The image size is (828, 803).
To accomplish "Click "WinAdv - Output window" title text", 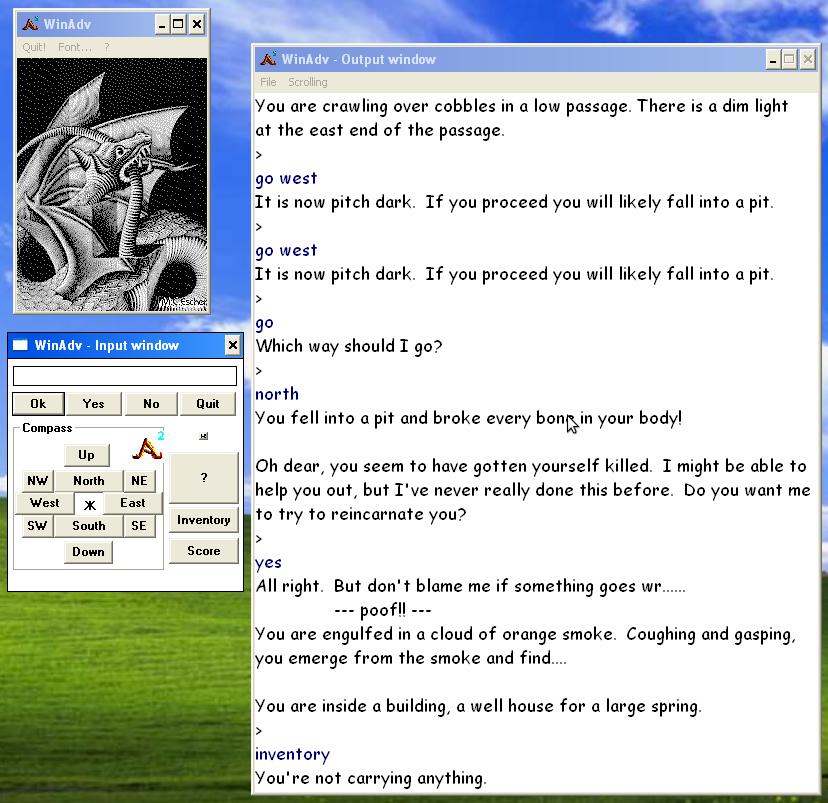I will 359,59.
